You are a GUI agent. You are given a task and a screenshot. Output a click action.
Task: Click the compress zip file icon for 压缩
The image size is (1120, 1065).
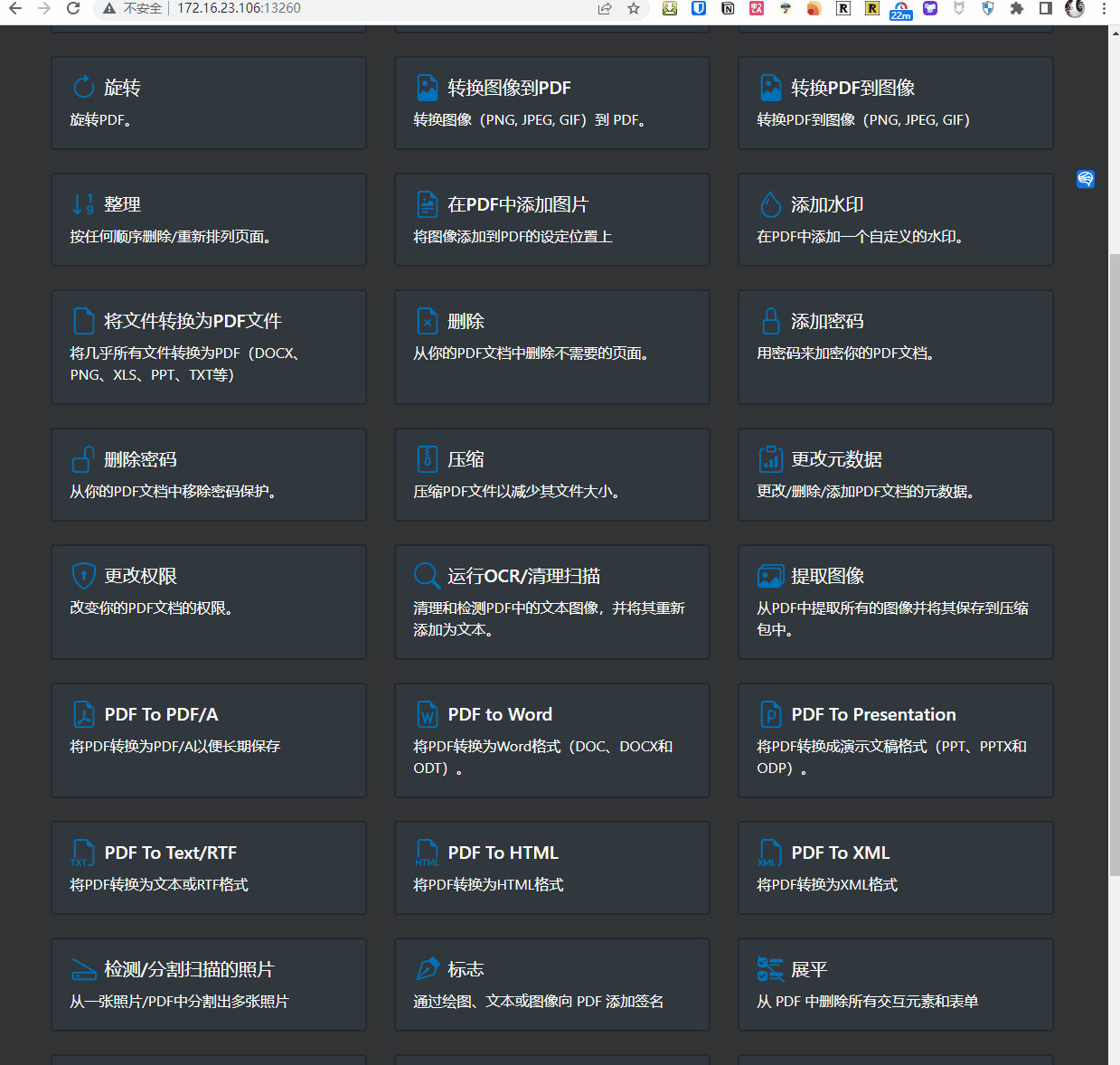427,459
